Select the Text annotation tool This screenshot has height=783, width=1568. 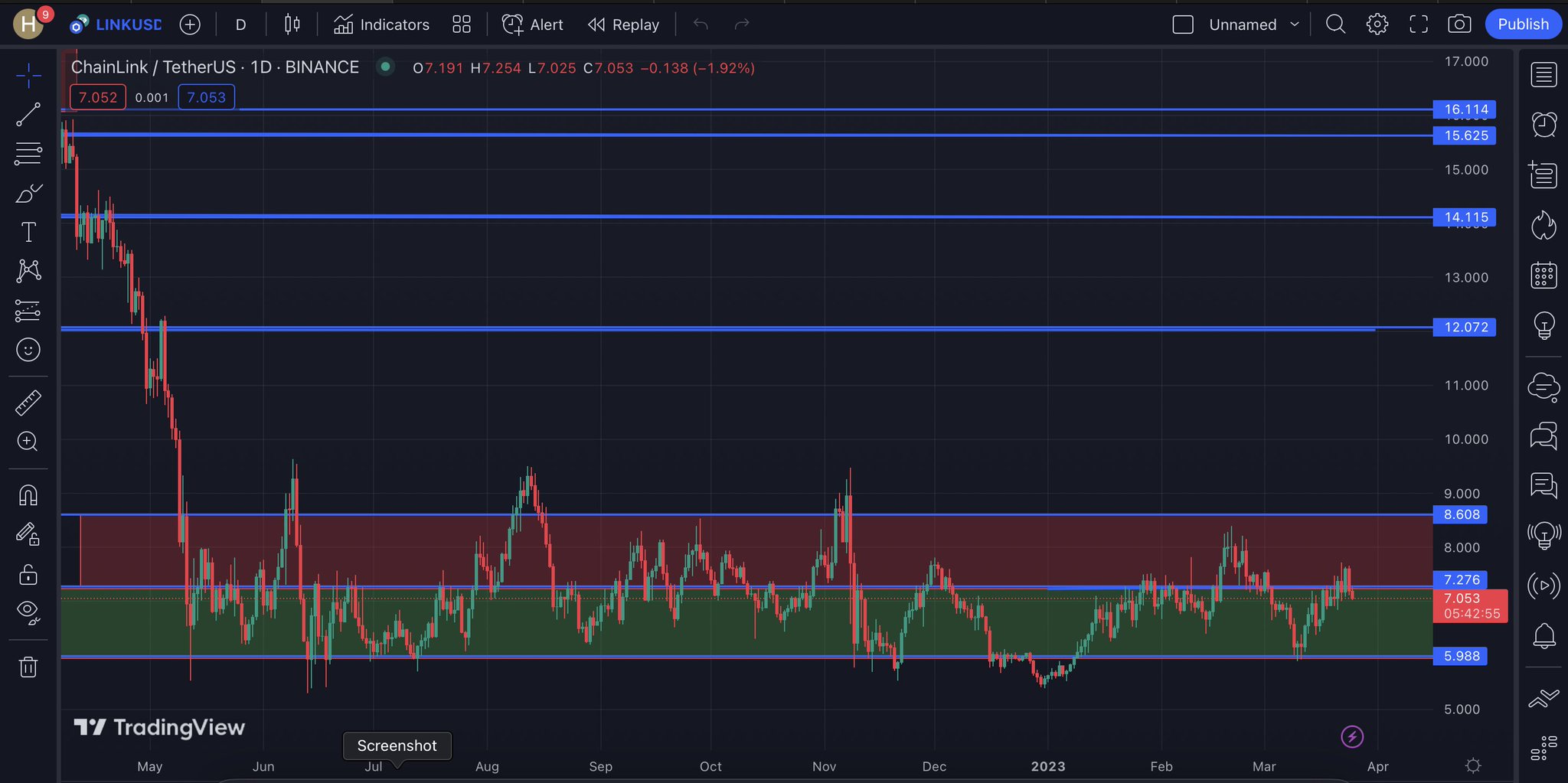(x=28, y=232)
